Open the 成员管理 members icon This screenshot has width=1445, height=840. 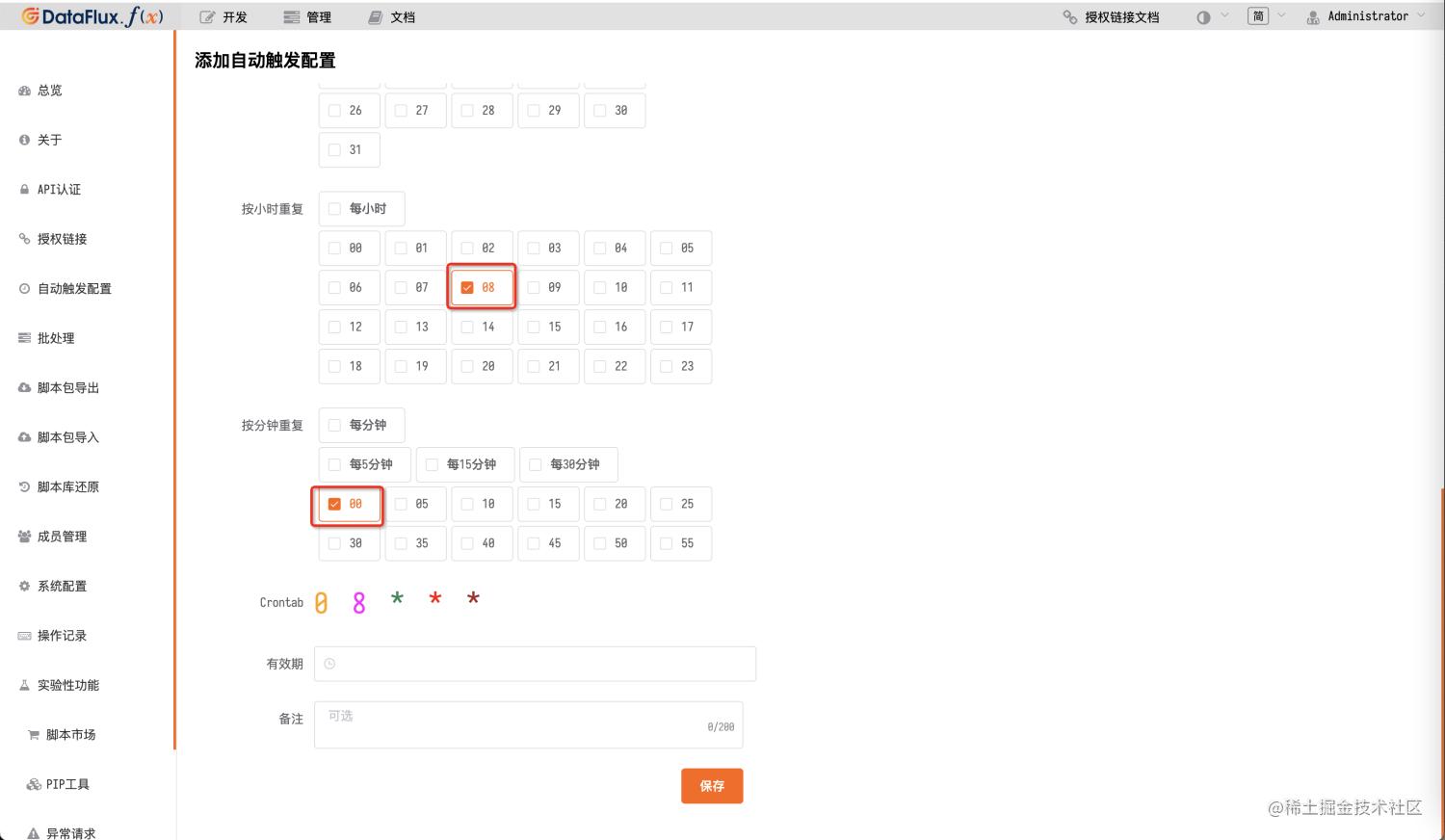[25, 537]
